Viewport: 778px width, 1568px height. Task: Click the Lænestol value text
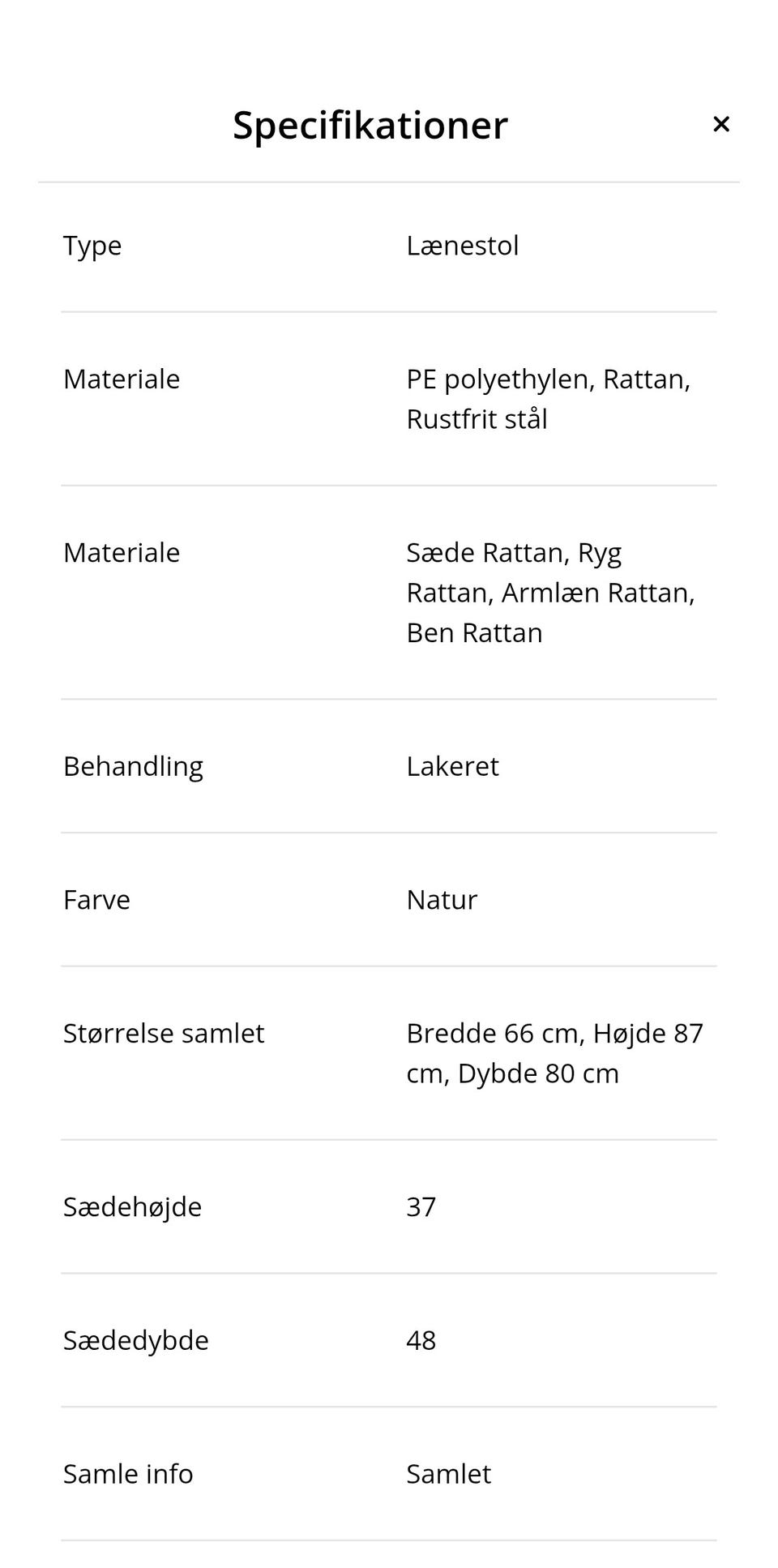click(462, 246)
